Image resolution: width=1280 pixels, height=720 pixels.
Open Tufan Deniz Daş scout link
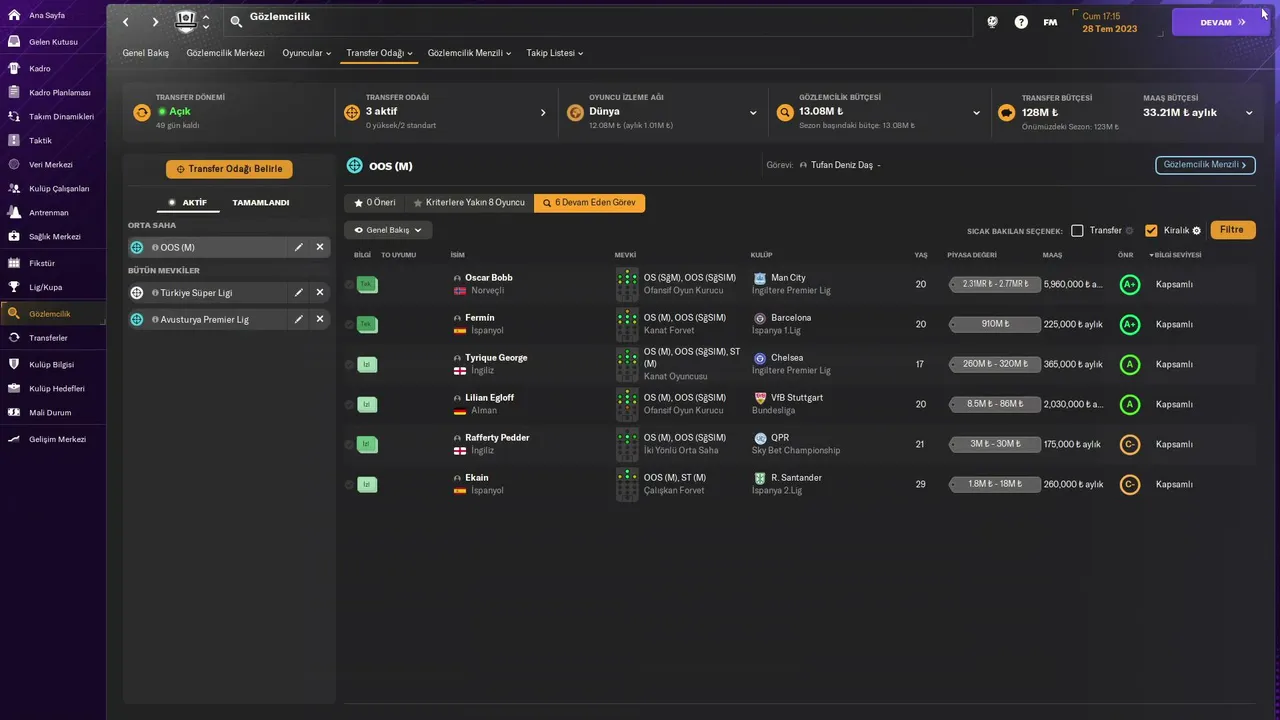[842, 165]
